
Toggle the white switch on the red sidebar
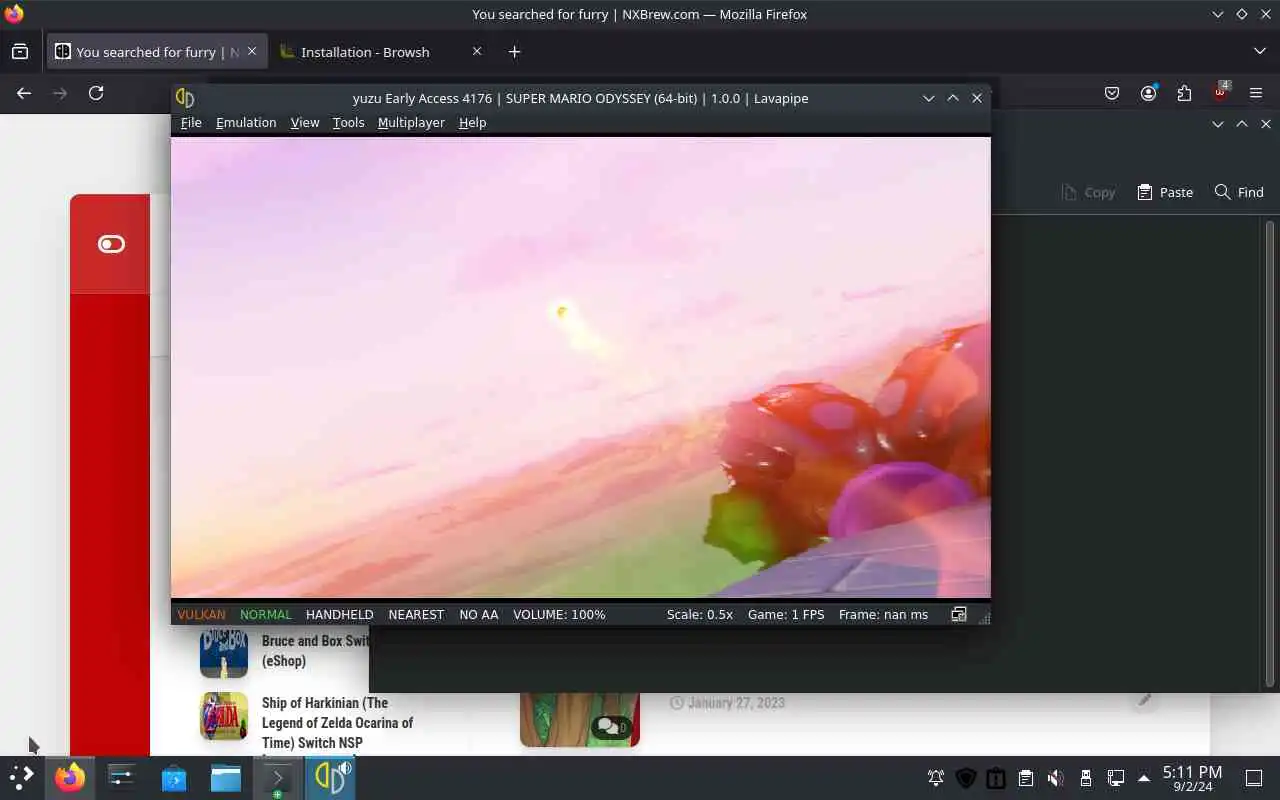pyautogui.click(x=111, y=244)
